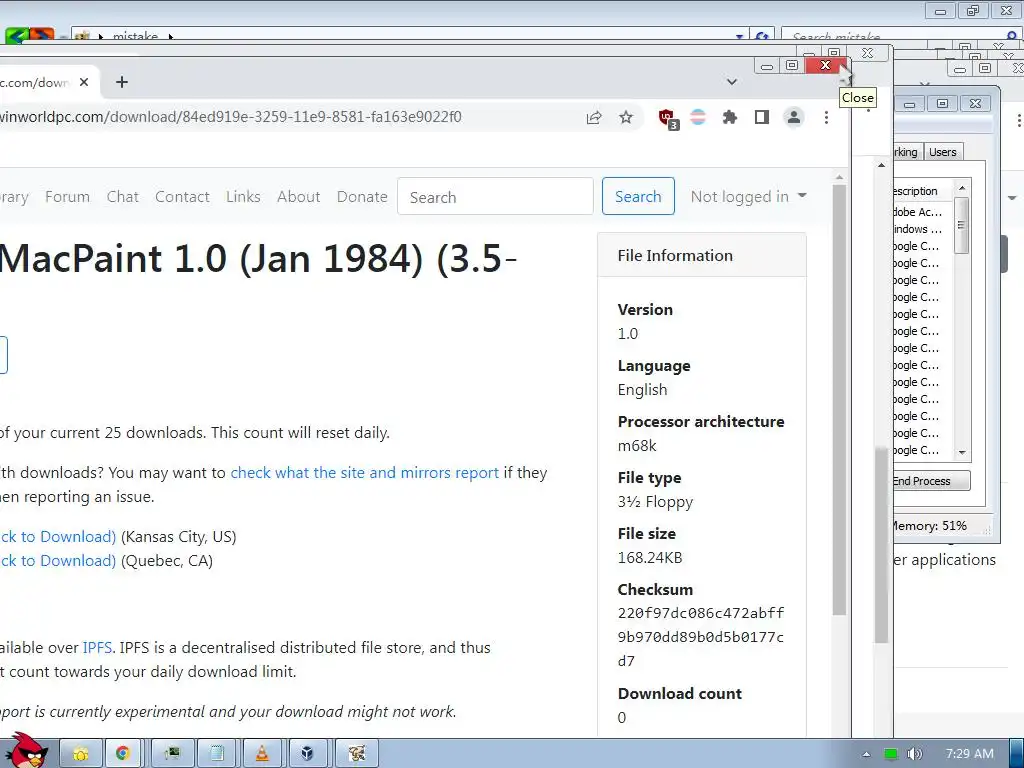Open the Donate page link

[x=362, y=197]
